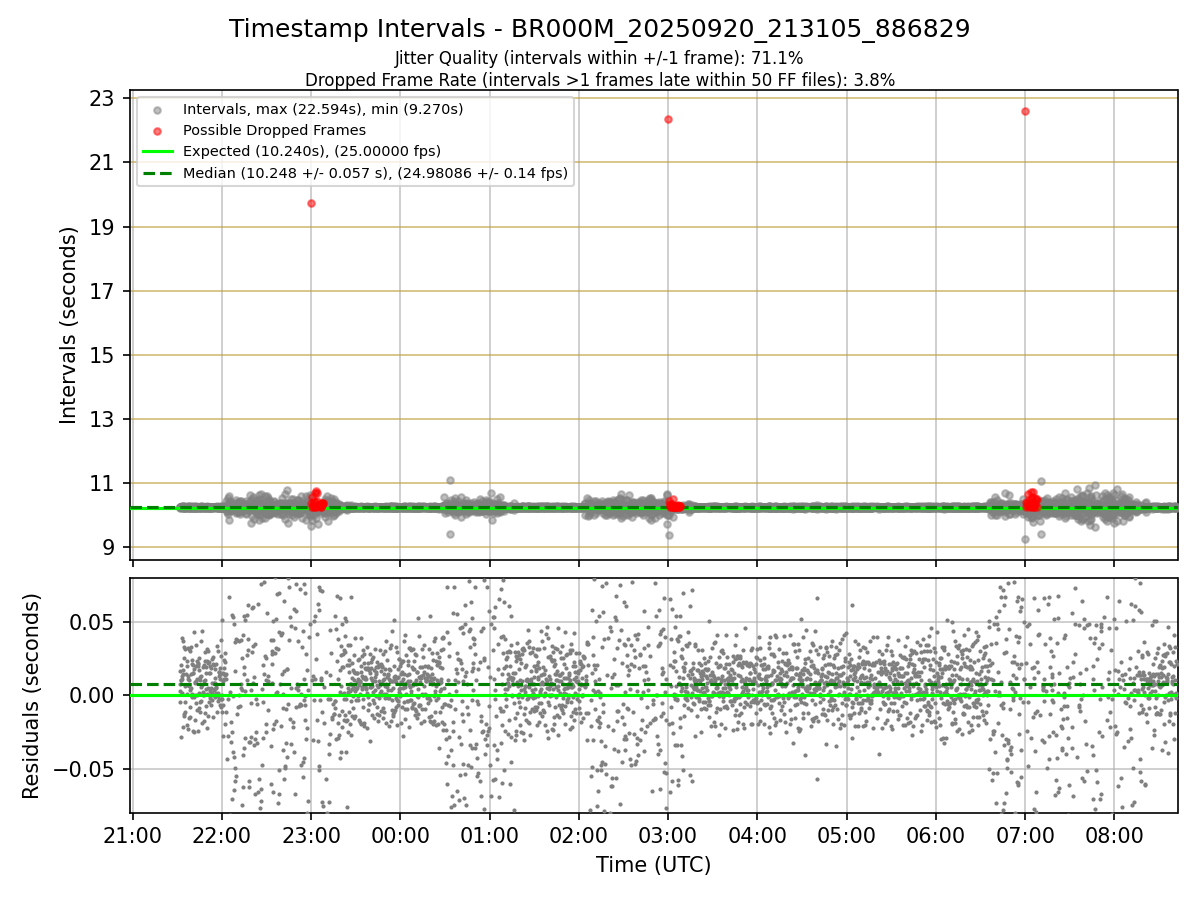Click the gray low outlier point near 9.3 seconds at 07:00
1200x900 pixels.
(x=1025, y=539)
